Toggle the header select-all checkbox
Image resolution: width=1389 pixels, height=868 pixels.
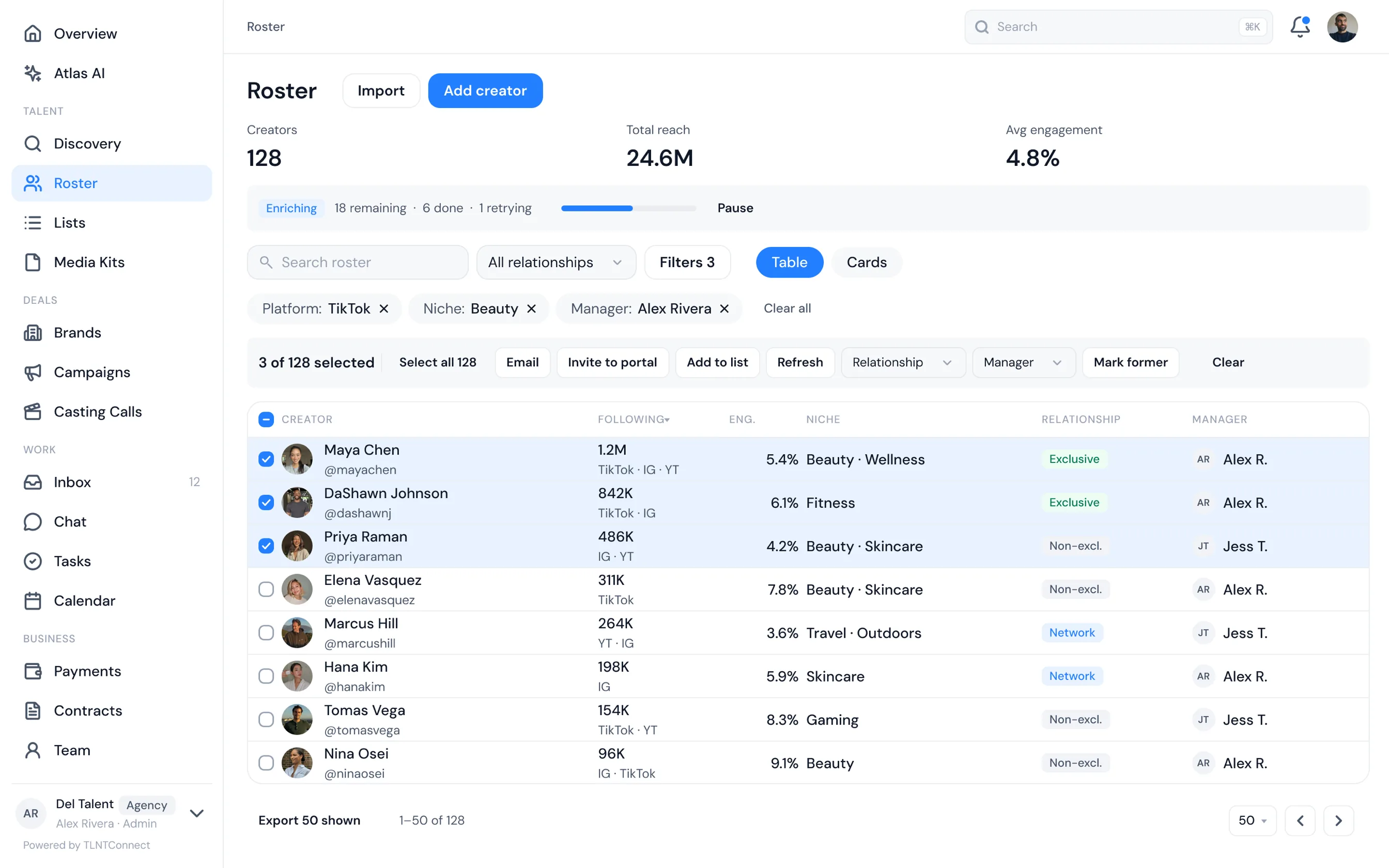(x=266, y=419)
